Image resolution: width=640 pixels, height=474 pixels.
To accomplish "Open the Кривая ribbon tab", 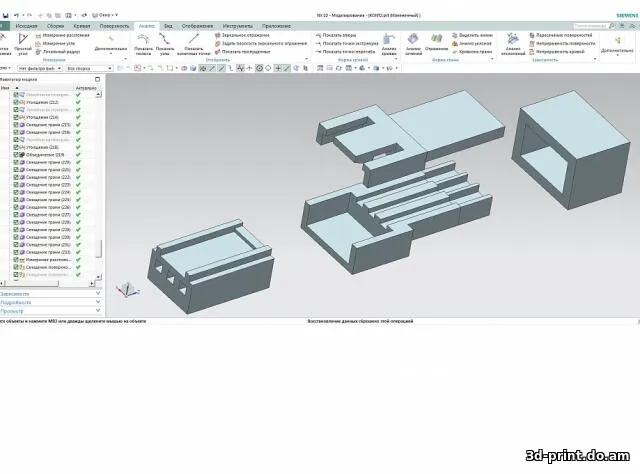I will pyautogui.click(x=82, y=26).
